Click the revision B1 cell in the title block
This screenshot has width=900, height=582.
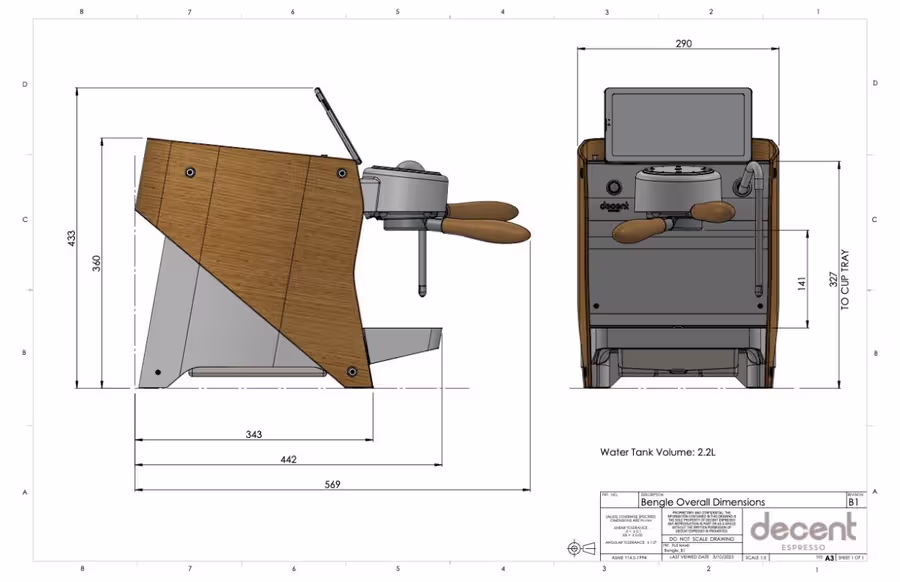(x=851, y=502)
